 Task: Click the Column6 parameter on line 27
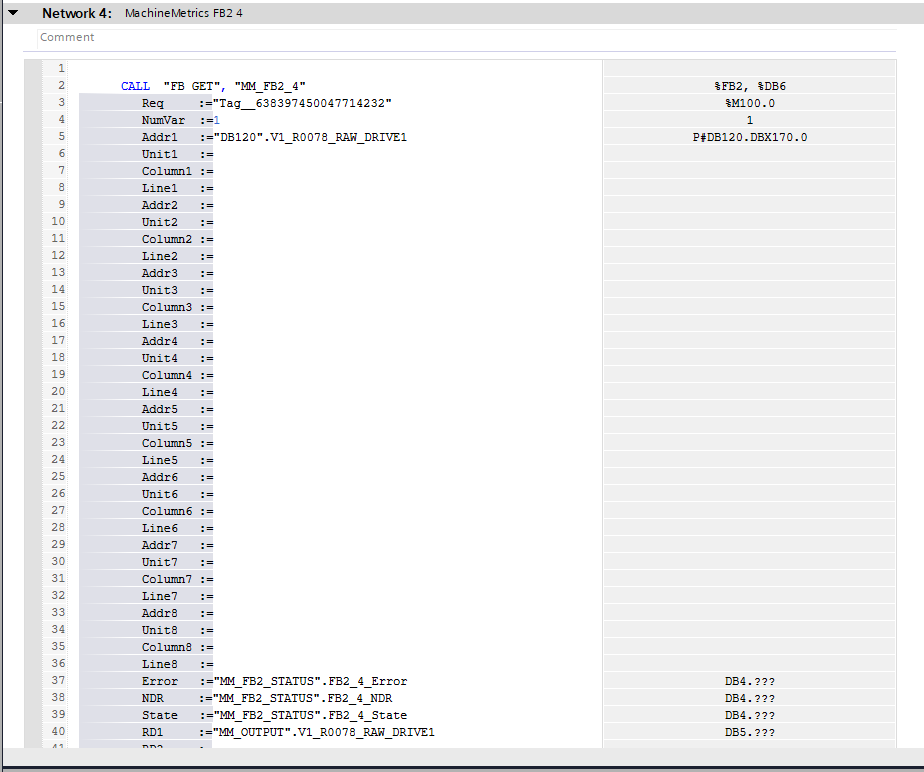point(167,512)
